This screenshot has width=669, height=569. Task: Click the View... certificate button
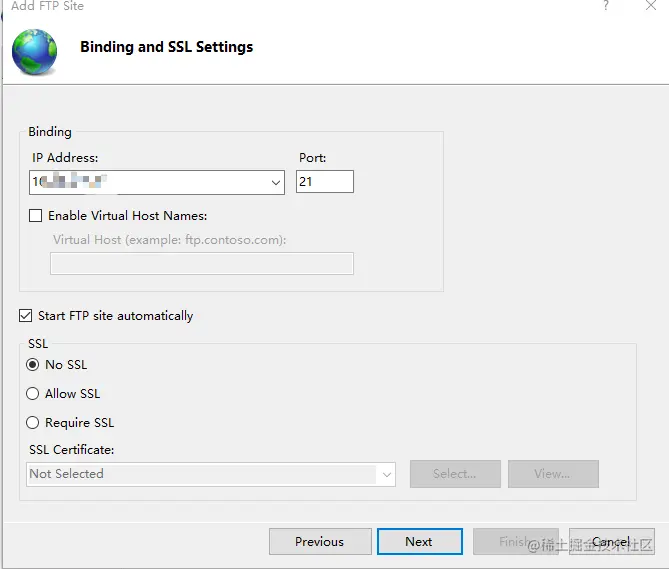point(553,474)
